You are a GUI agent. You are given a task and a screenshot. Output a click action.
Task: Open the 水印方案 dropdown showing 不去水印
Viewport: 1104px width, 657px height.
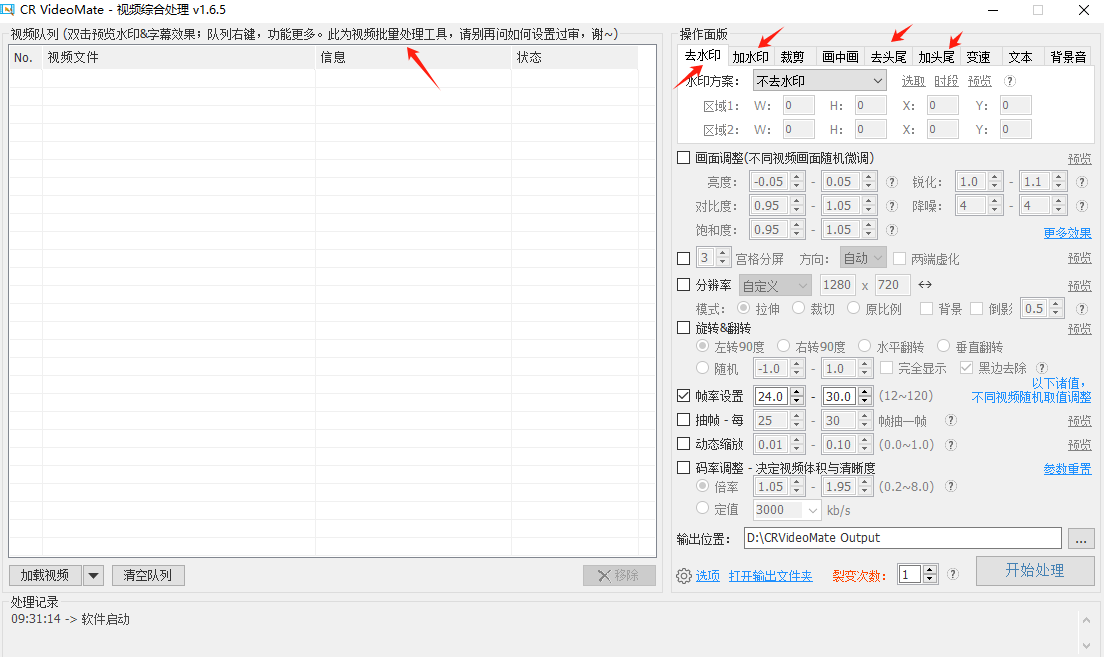tap(820, 81)
